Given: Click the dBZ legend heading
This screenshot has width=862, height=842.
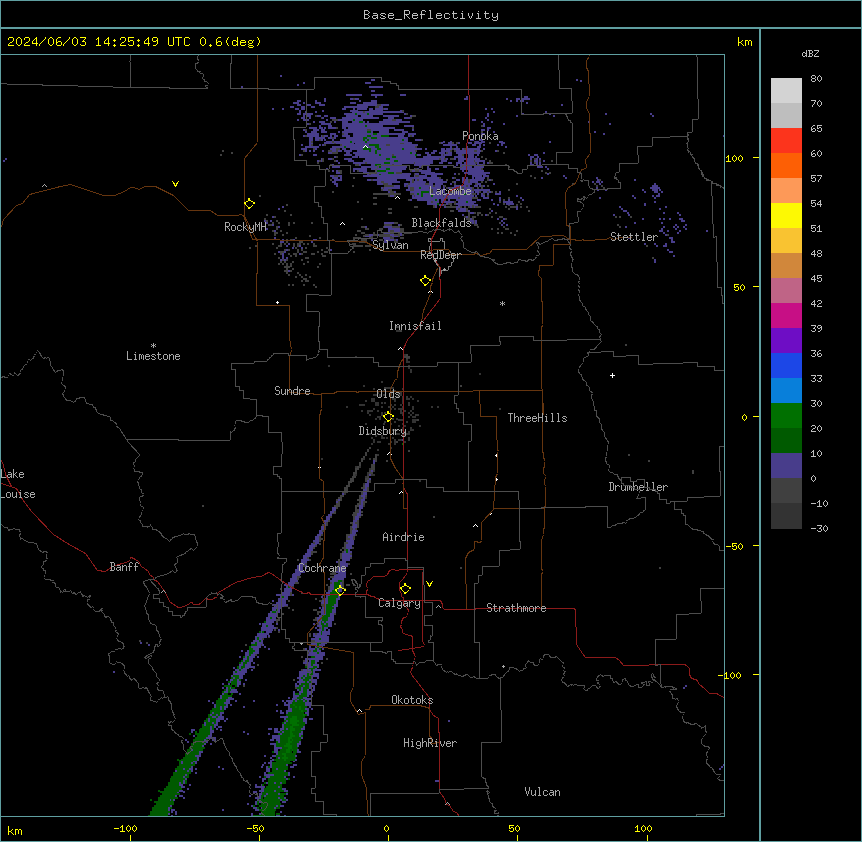Looking at the screenshot, I should coord(810,54).
